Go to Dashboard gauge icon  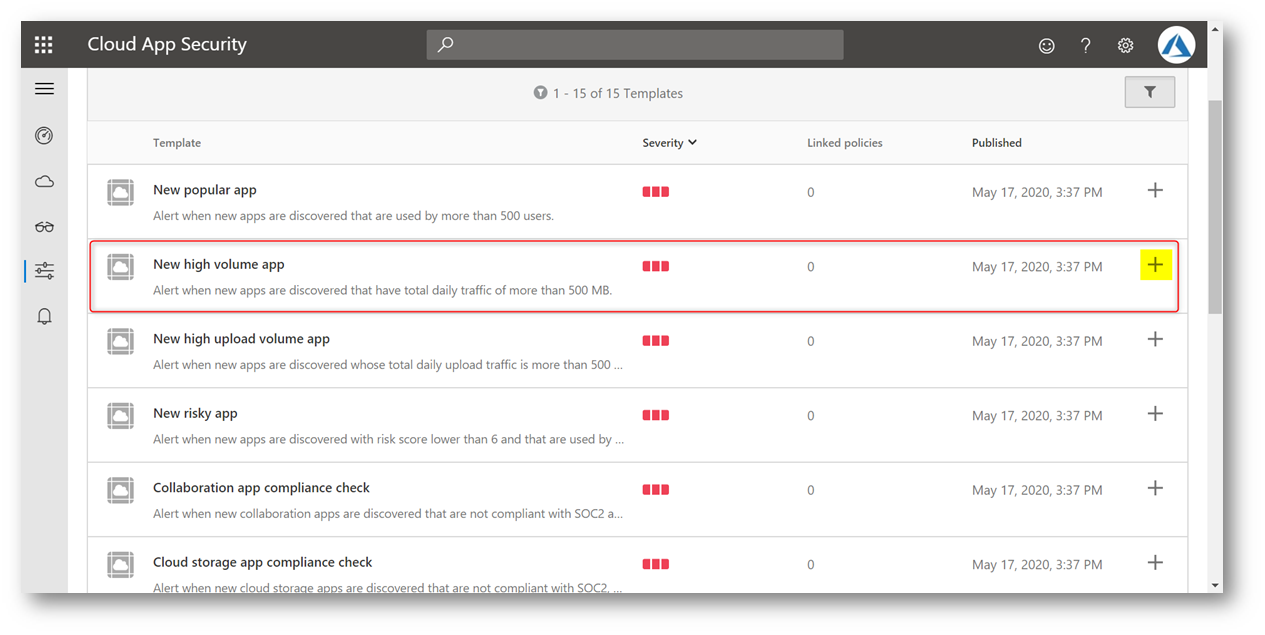click(x=44, y=135)
